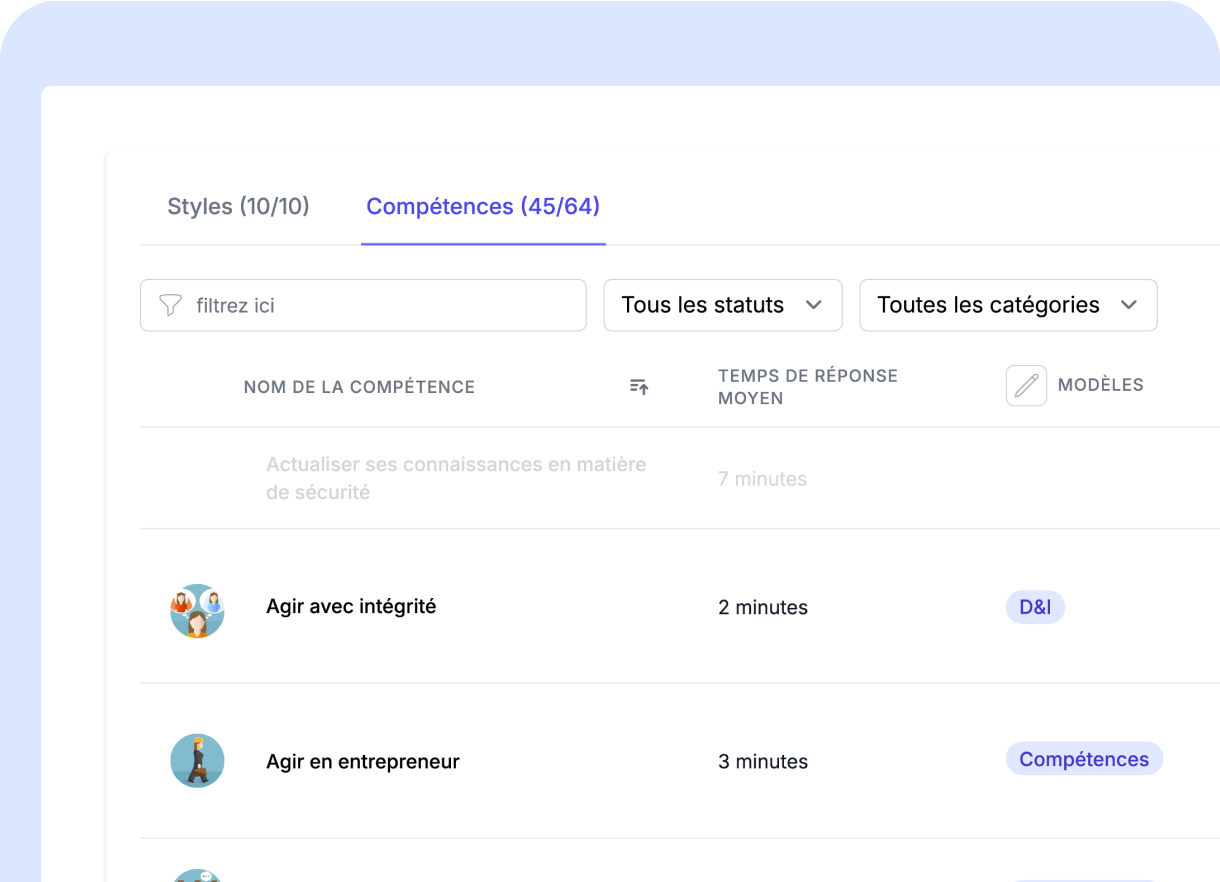Select the Compétences (45/64) tab
The width and height of the screenshot is (1220, 882).
pyautogui.click(x=483, y=207)
